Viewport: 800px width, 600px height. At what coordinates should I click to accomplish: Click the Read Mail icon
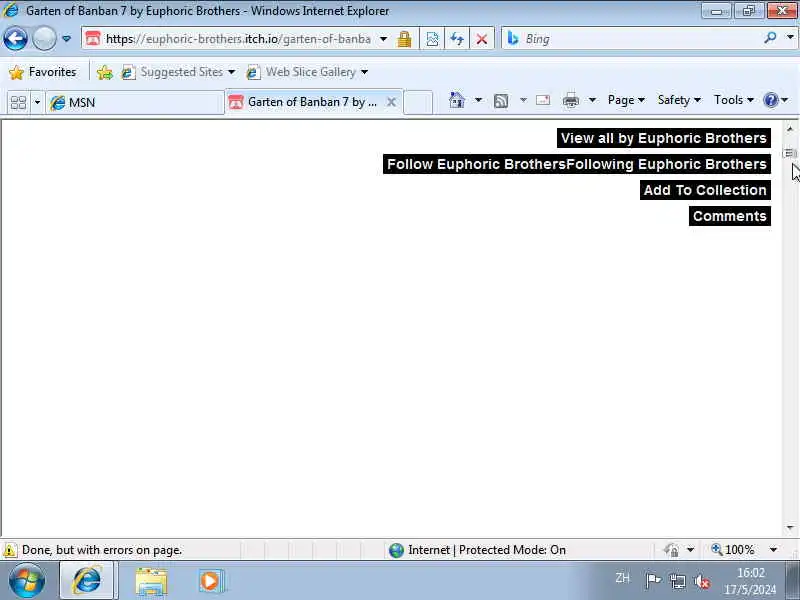tap(543, 100)
